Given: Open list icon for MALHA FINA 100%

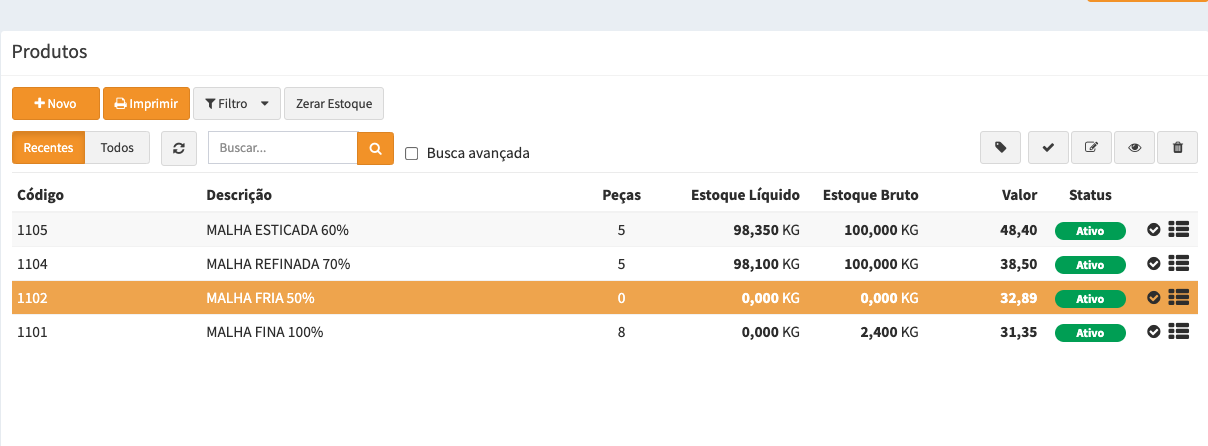Looking at the screenshot, I should click(1178, 332).
